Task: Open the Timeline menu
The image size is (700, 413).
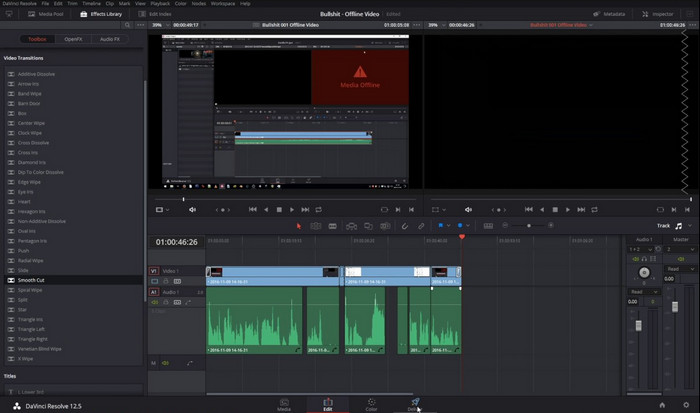Action: click(x=91, y=3)
